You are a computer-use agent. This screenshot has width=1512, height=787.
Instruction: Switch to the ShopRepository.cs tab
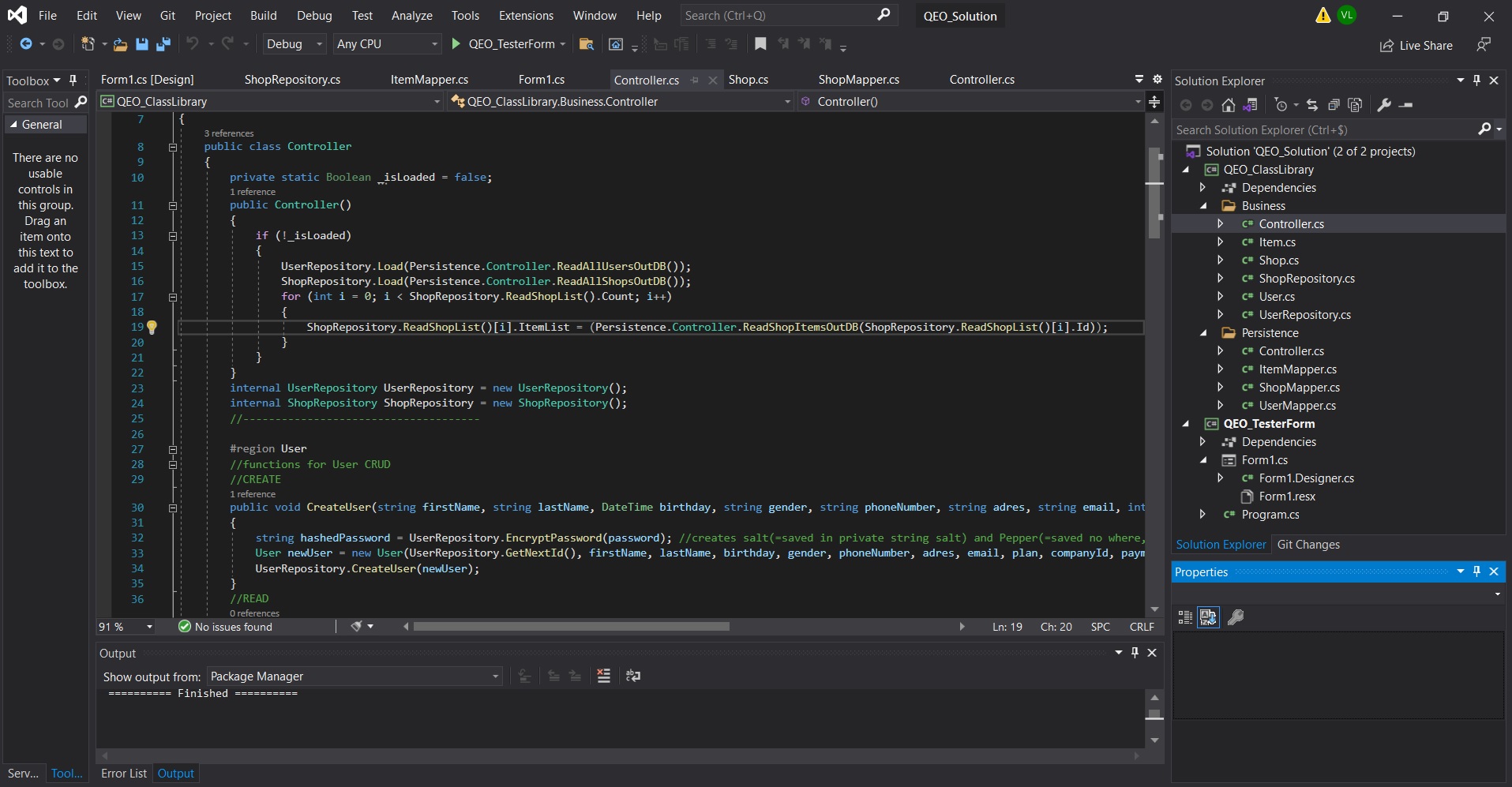tap(292, 80)
